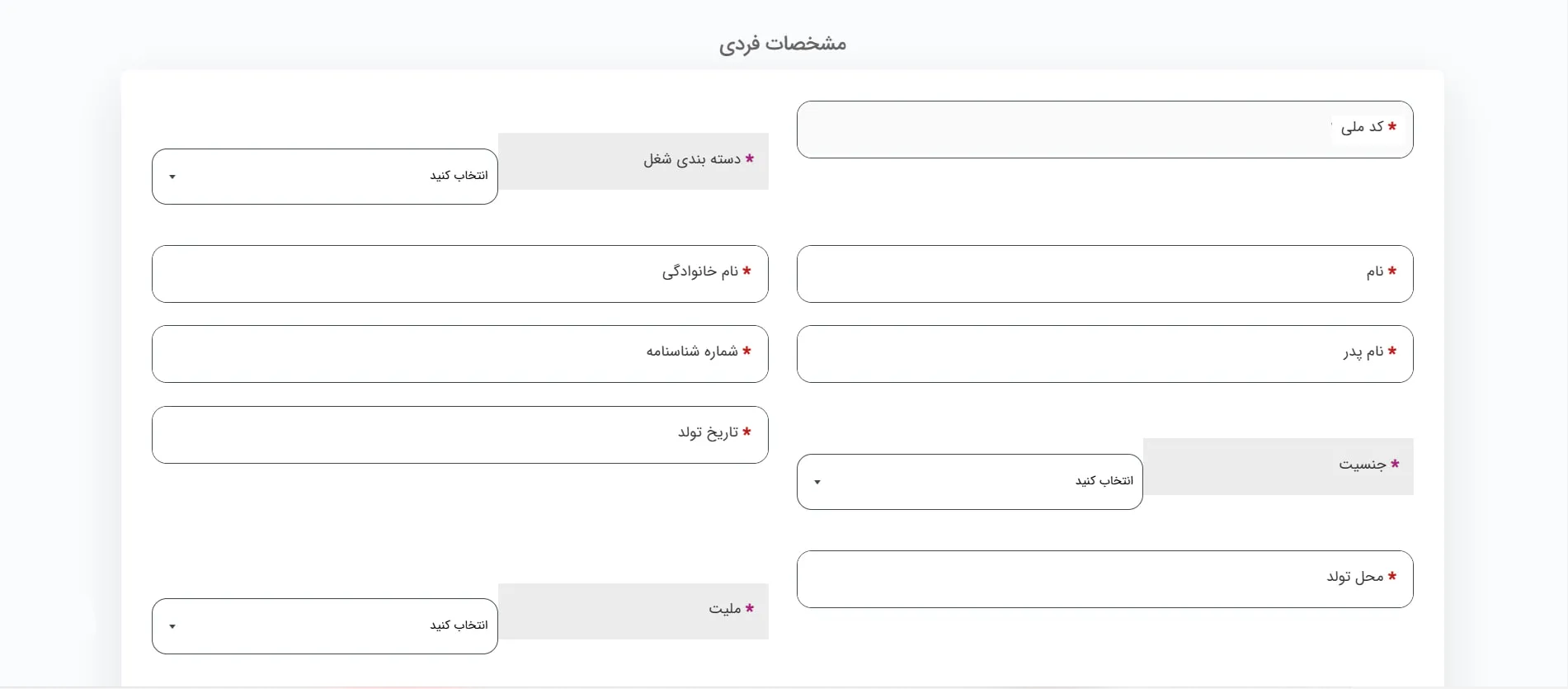Select the نام پدر (father's name) field
The height and width of the screenshot is (689, 1568).
pos(1072,354)
